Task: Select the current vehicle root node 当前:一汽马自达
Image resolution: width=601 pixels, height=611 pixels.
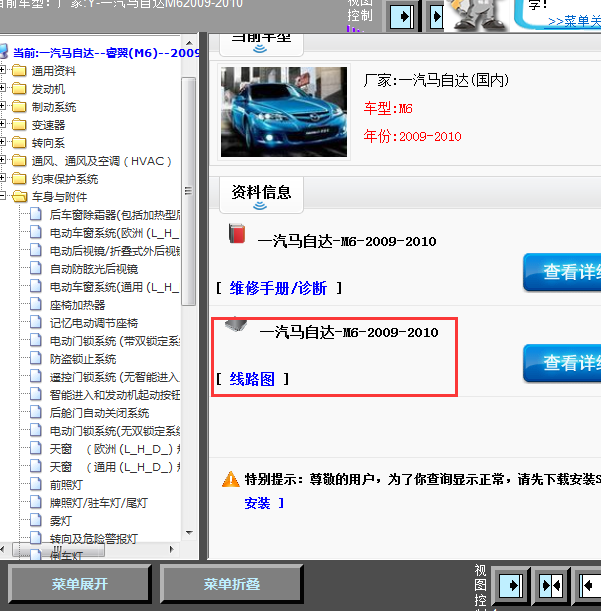Action: point(106,53)
